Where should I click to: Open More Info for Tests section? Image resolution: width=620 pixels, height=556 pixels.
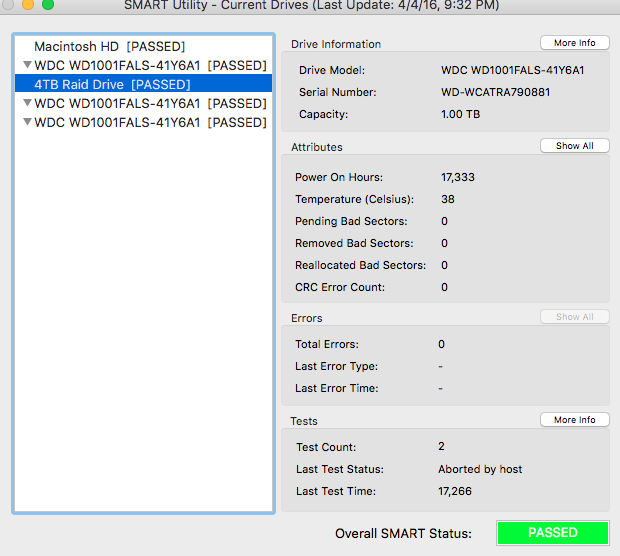coord(575,420)
